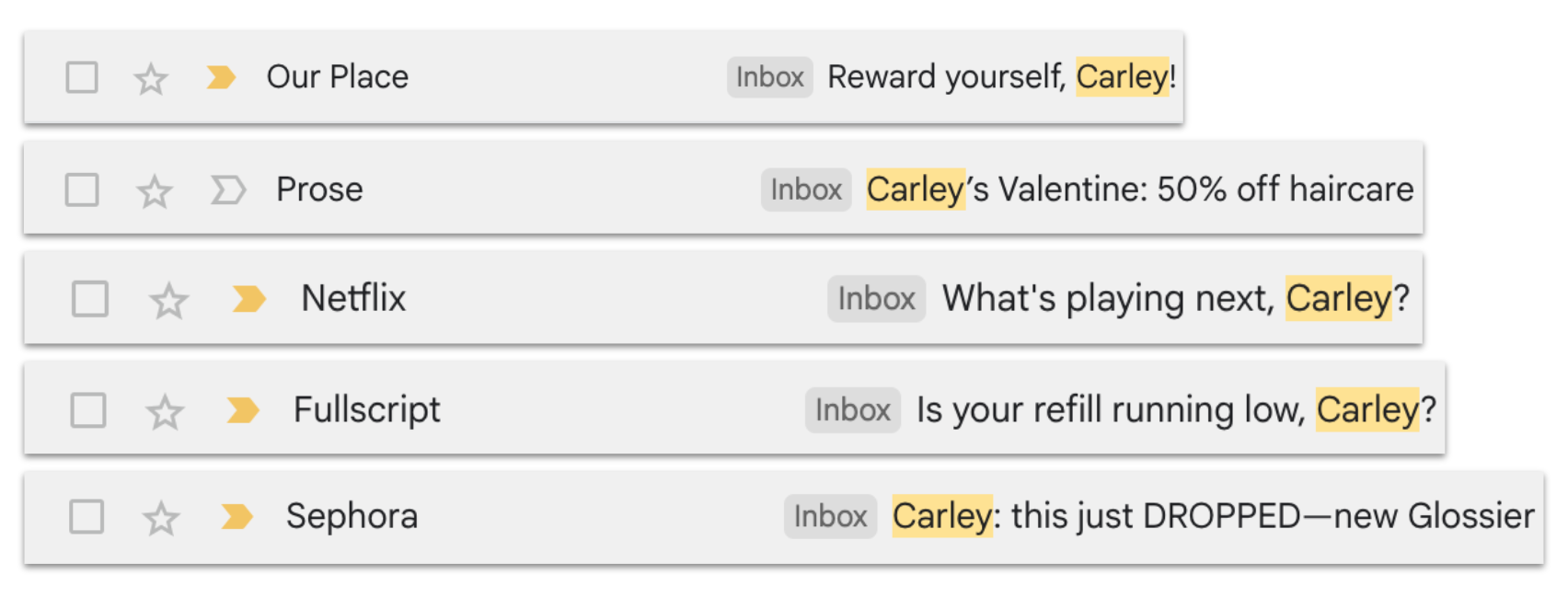Tick the Netflix email checkbox

click(90, 299)
